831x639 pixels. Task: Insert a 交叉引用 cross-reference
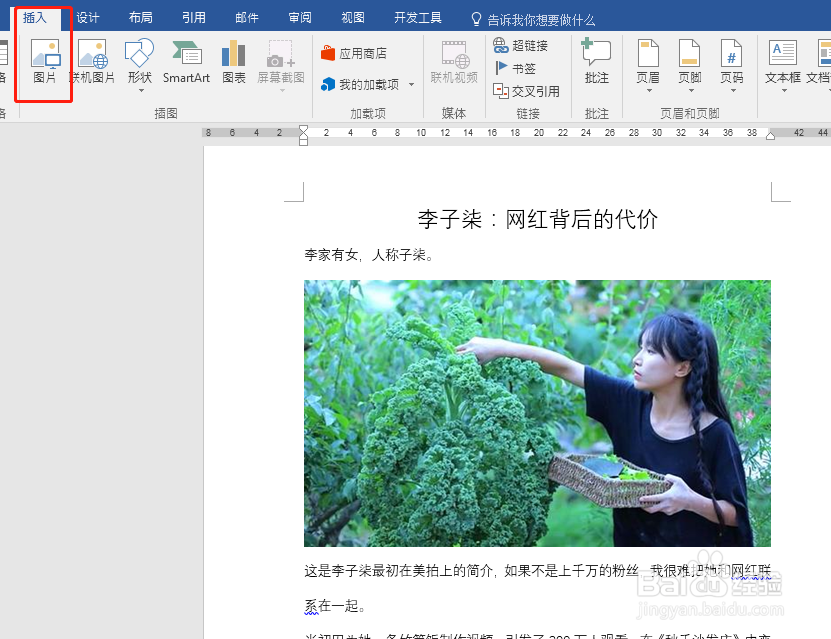click(526, 91)
